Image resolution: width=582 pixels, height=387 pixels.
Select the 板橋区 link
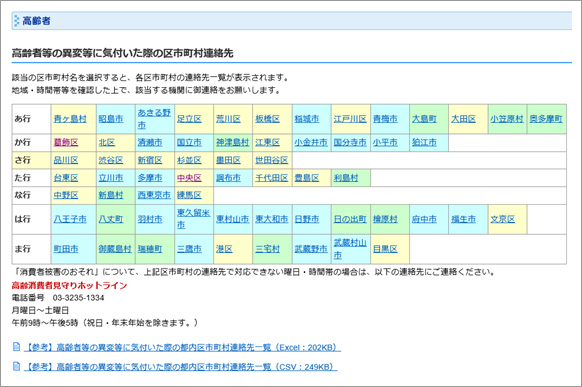coord(267,119)
